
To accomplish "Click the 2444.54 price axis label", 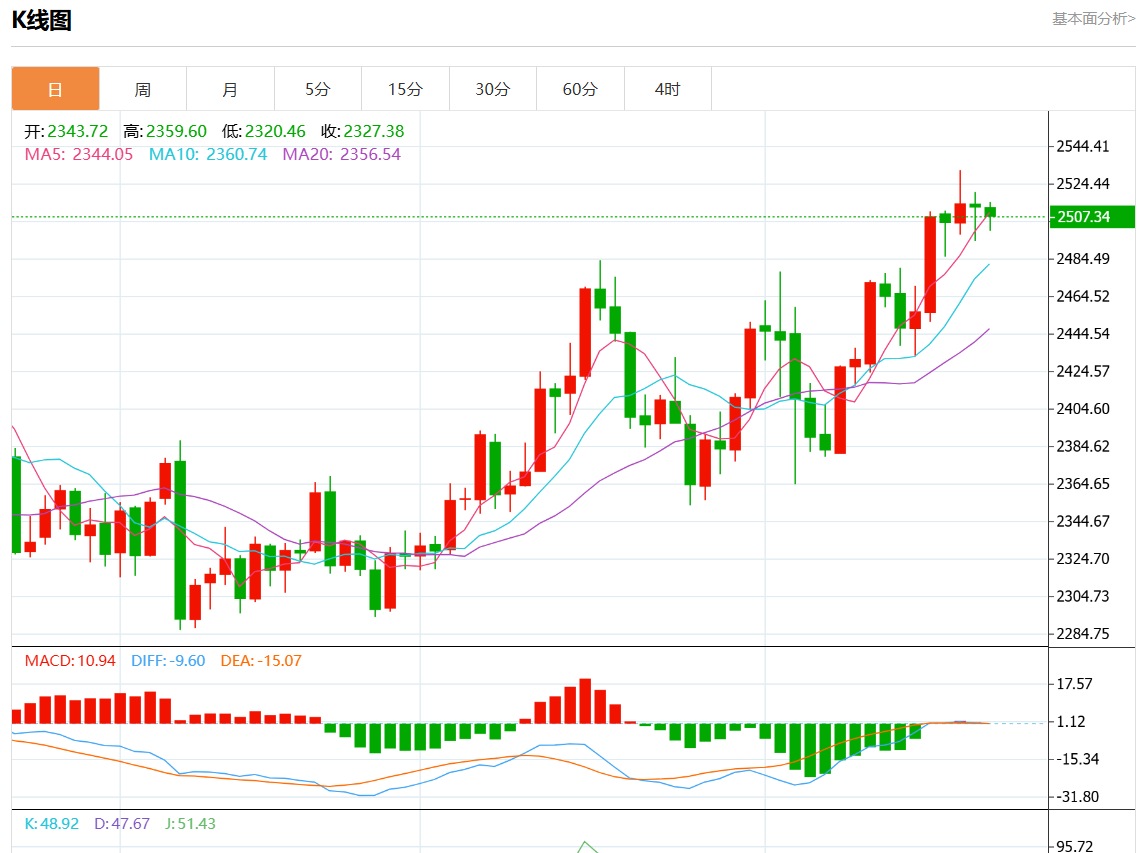I will point(1083,334).
